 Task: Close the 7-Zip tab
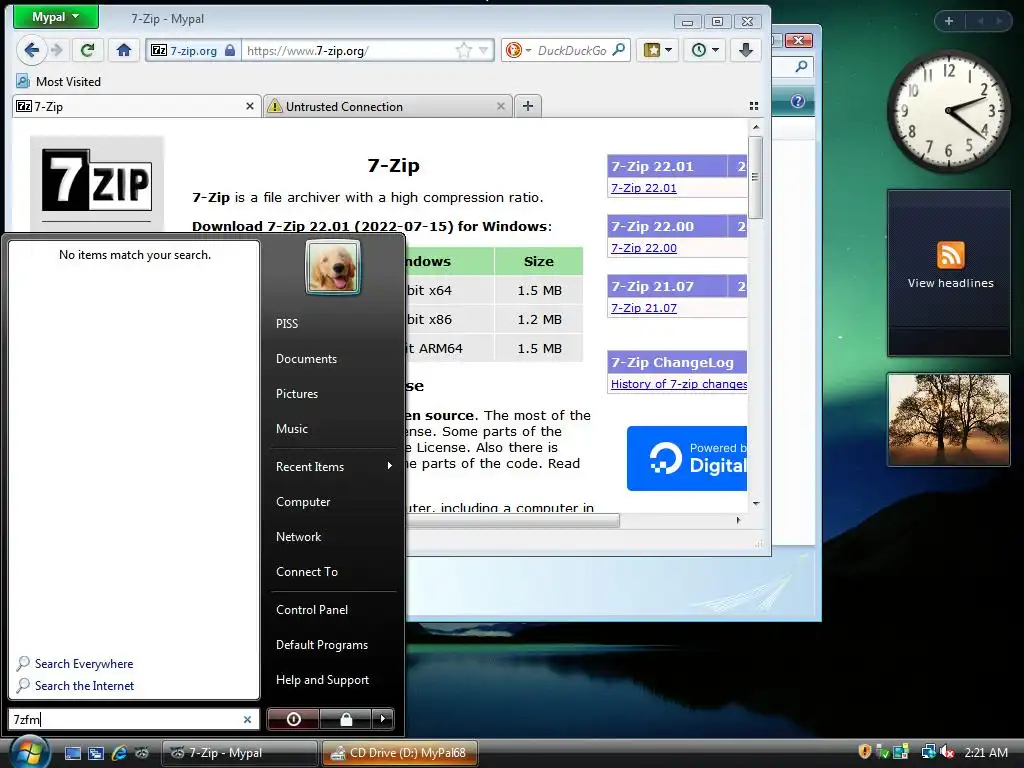pos(249,106)
